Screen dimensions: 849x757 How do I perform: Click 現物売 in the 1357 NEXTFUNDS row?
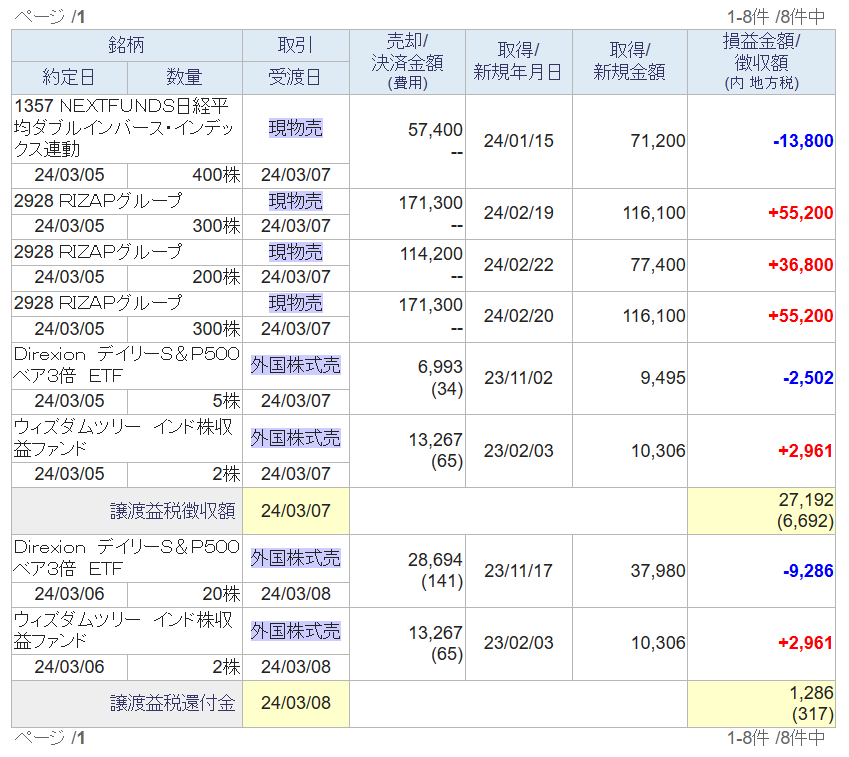(296, 128)
